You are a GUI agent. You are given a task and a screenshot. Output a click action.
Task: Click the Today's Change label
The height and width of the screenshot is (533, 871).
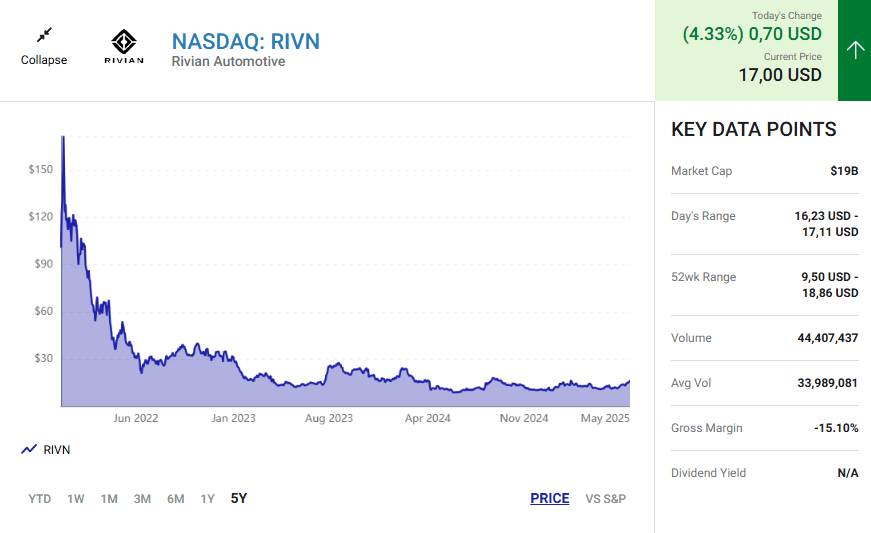787,16
